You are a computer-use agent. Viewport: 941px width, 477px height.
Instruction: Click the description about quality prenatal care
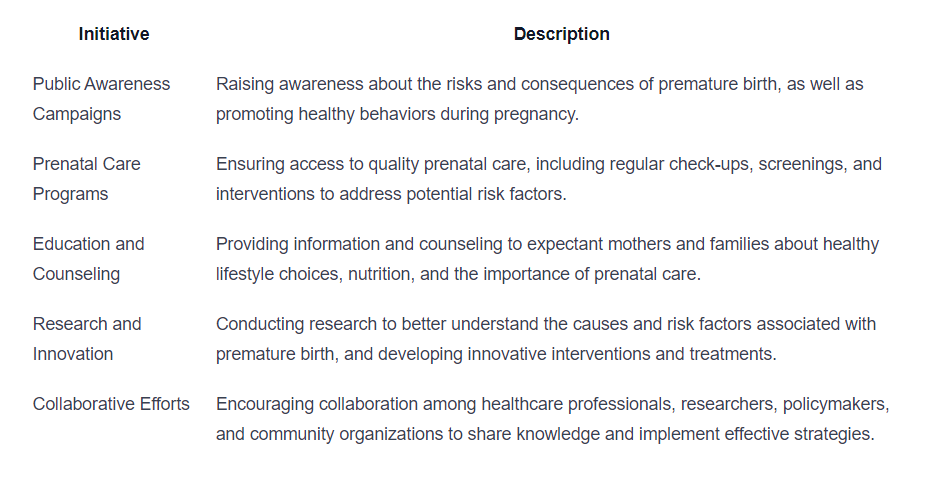[x=549, y=179]
